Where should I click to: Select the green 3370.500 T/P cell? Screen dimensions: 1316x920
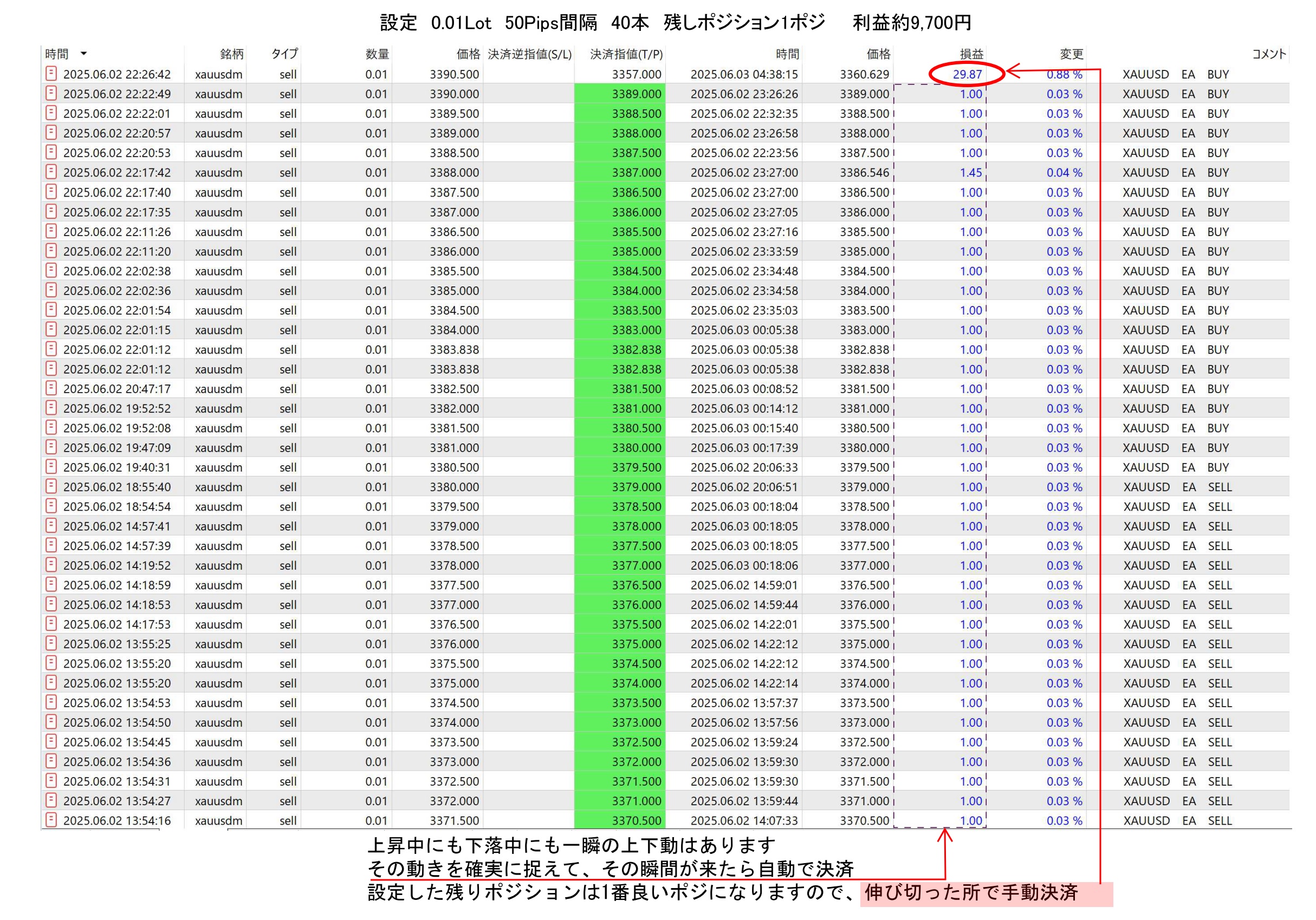point(620,820)
